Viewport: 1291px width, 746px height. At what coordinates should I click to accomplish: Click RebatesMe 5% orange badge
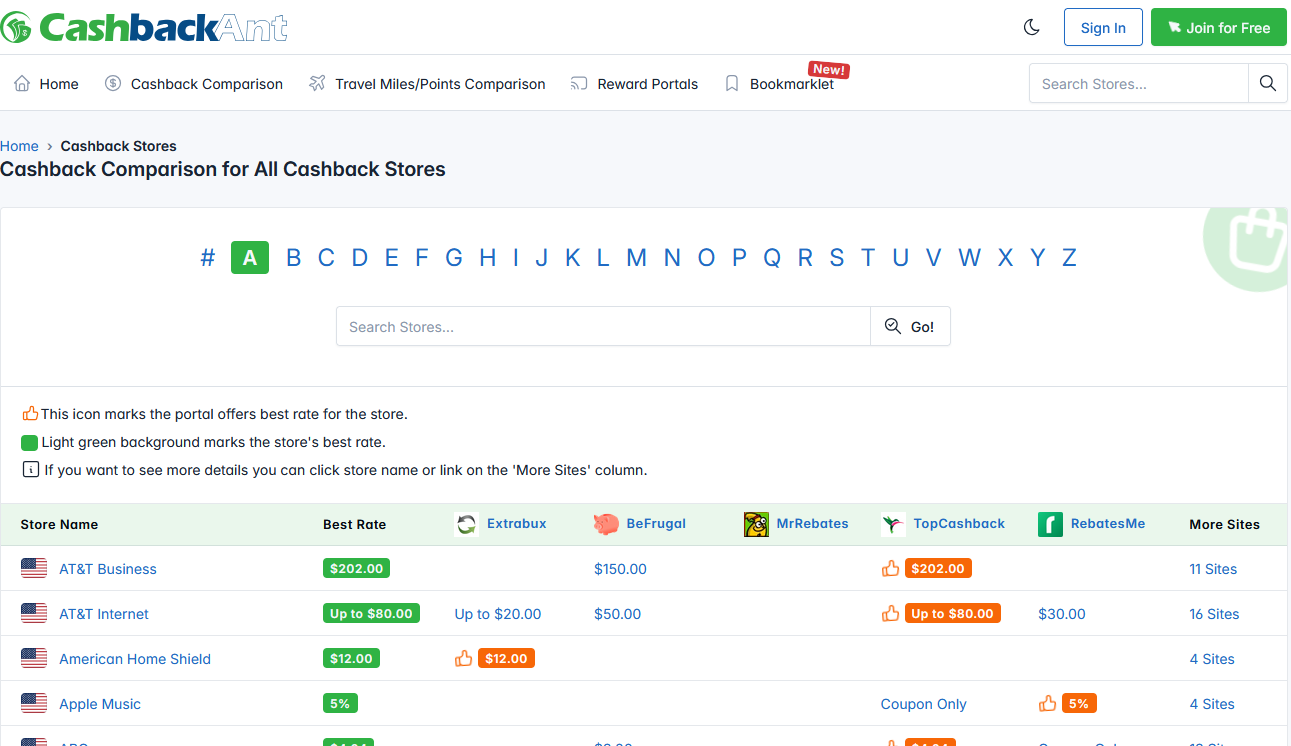pyautogui.click(x=1079, y=703)
